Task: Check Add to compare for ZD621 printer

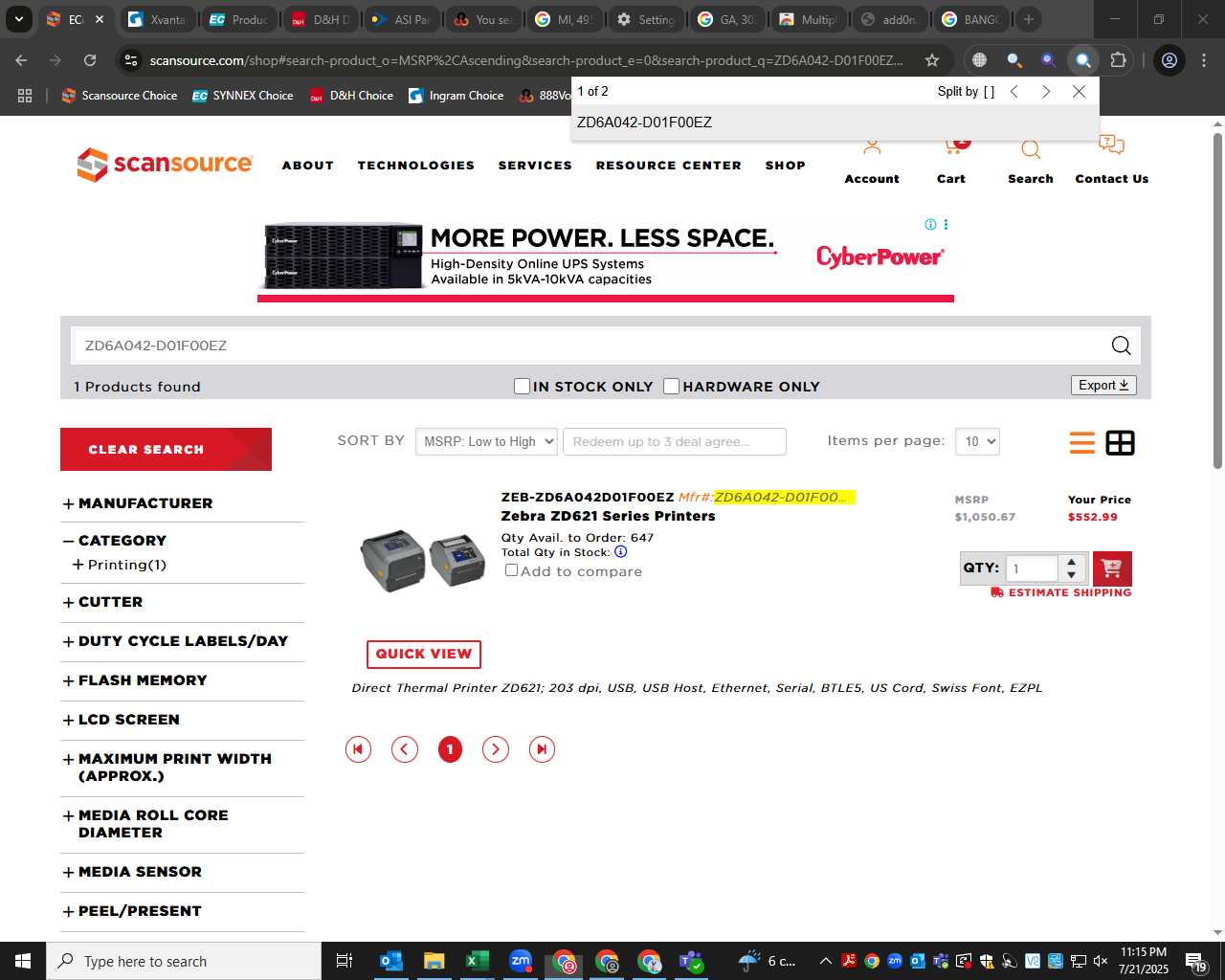Action: coord(511,570)
